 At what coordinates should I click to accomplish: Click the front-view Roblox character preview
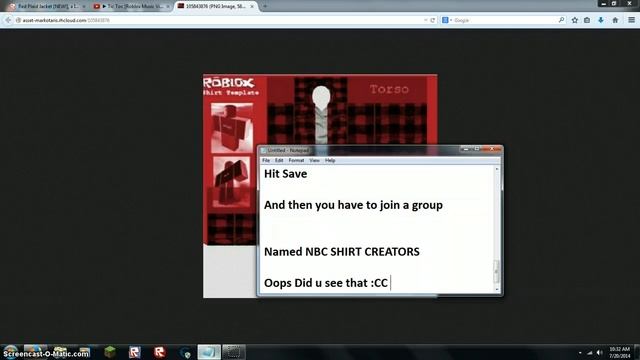pos(232,128)
